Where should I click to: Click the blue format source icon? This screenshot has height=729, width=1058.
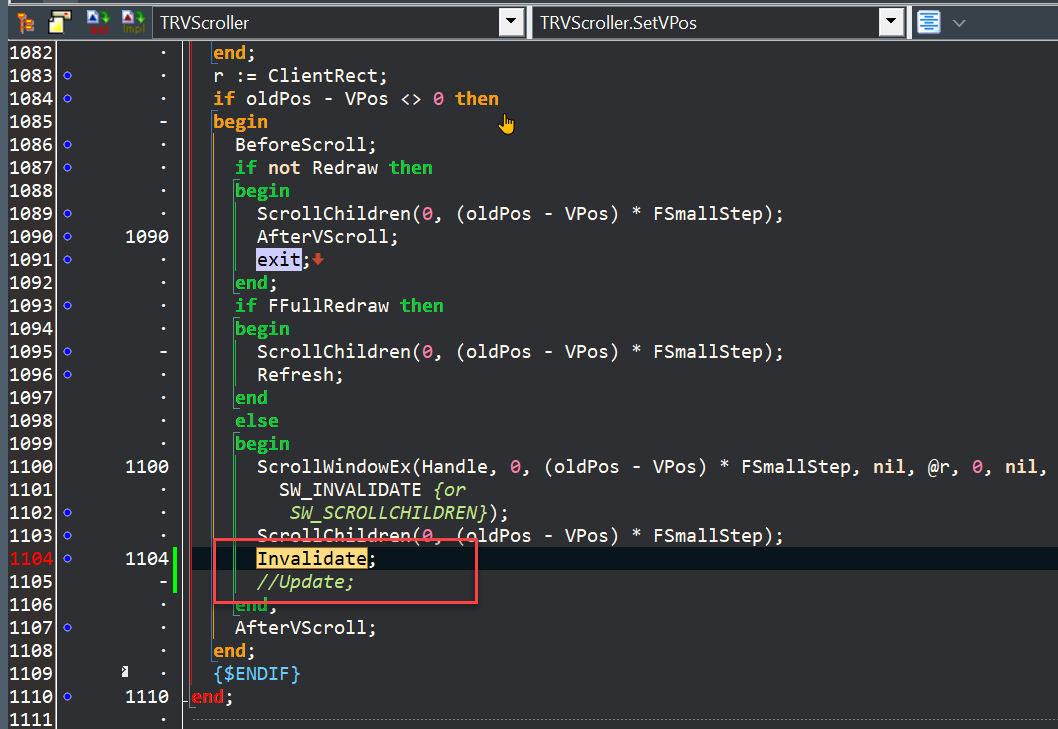[x=928, y=22]
